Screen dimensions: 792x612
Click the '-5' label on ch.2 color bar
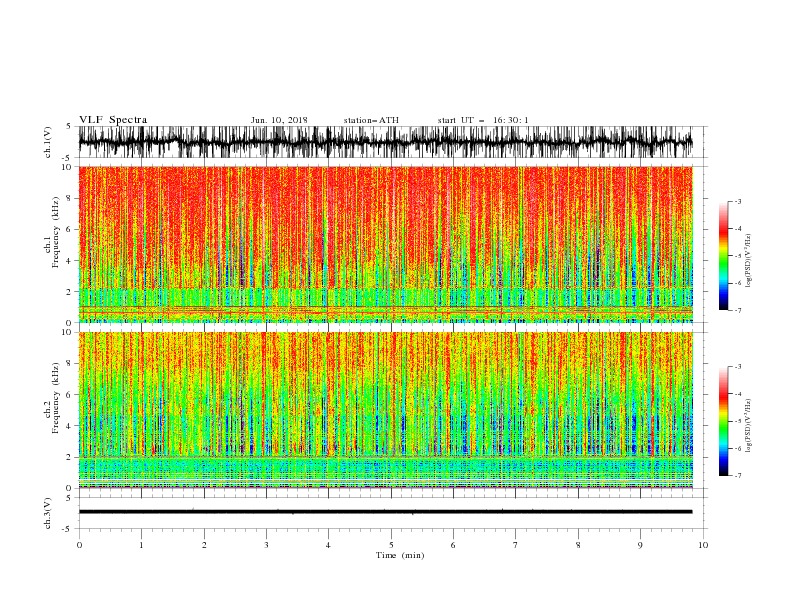tap(737, 421)
